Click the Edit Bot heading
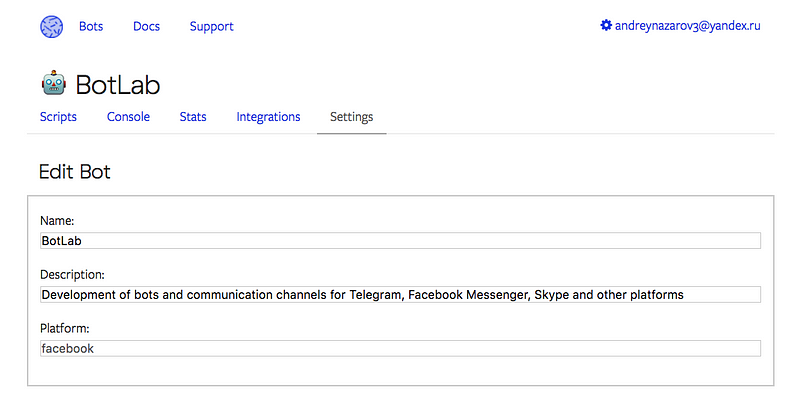The height and width of the screenshot is (396, 800). pyautogui.click(x=74, y=172)
